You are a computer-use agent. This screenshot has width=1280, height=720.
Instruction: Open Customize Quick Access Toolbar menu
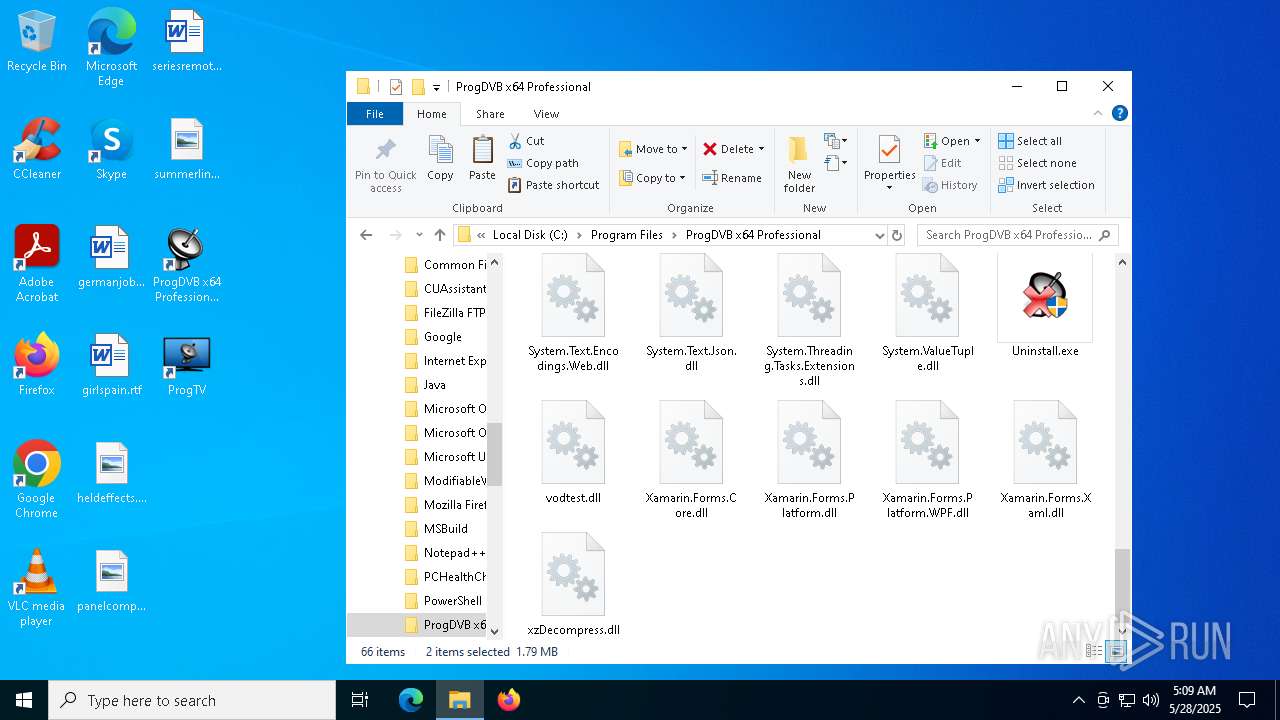436,87
